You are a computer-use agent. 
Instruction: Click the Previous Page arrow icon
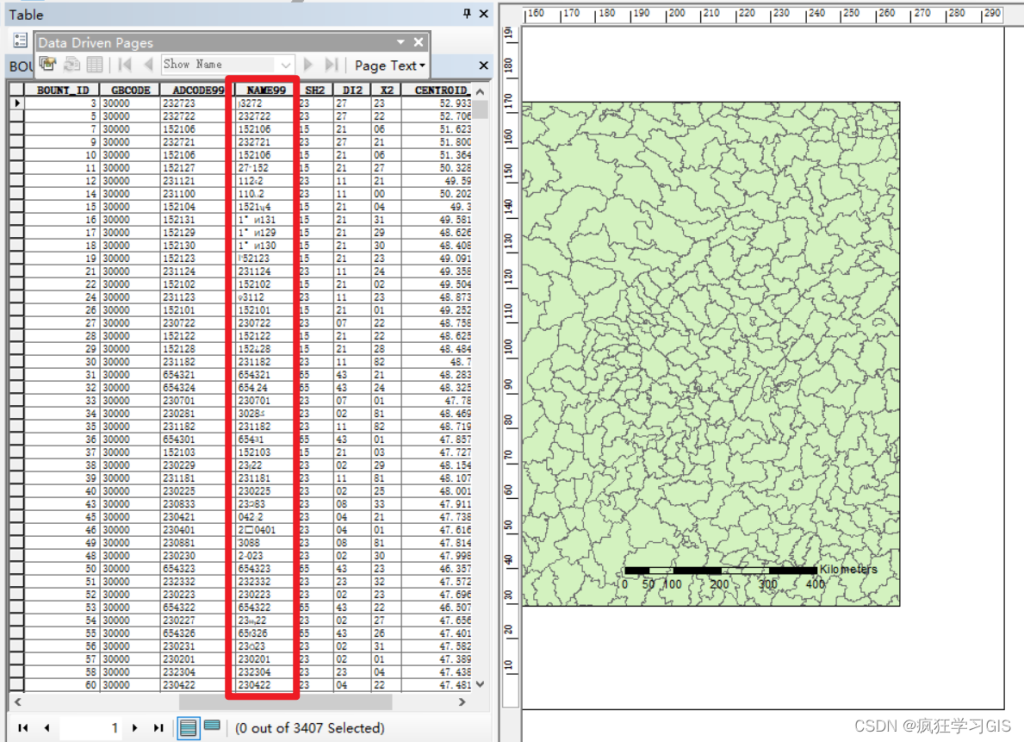147,64
